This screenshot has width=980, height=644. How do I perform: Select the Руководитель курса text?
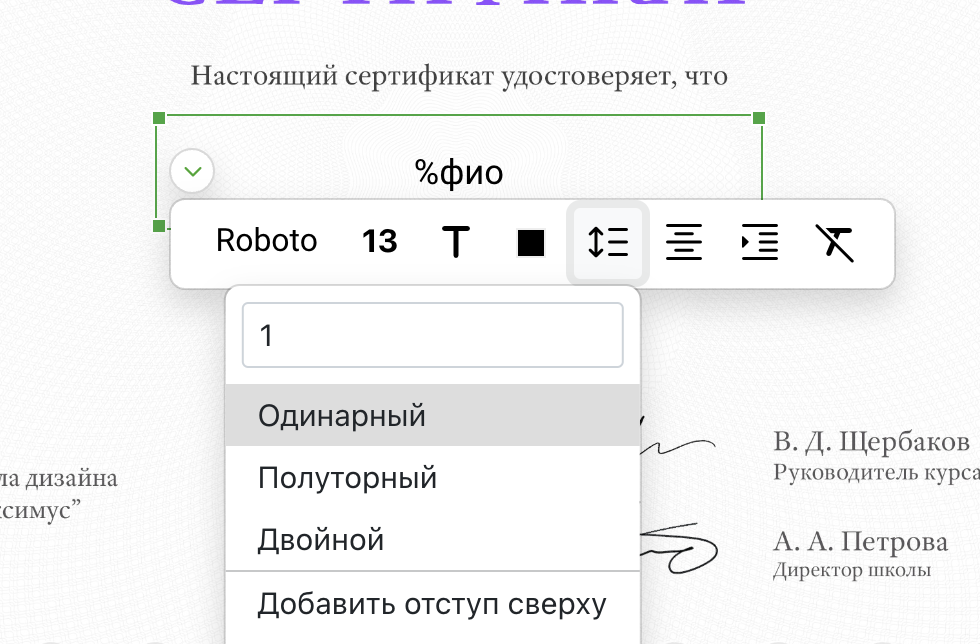tap(876, 472)
